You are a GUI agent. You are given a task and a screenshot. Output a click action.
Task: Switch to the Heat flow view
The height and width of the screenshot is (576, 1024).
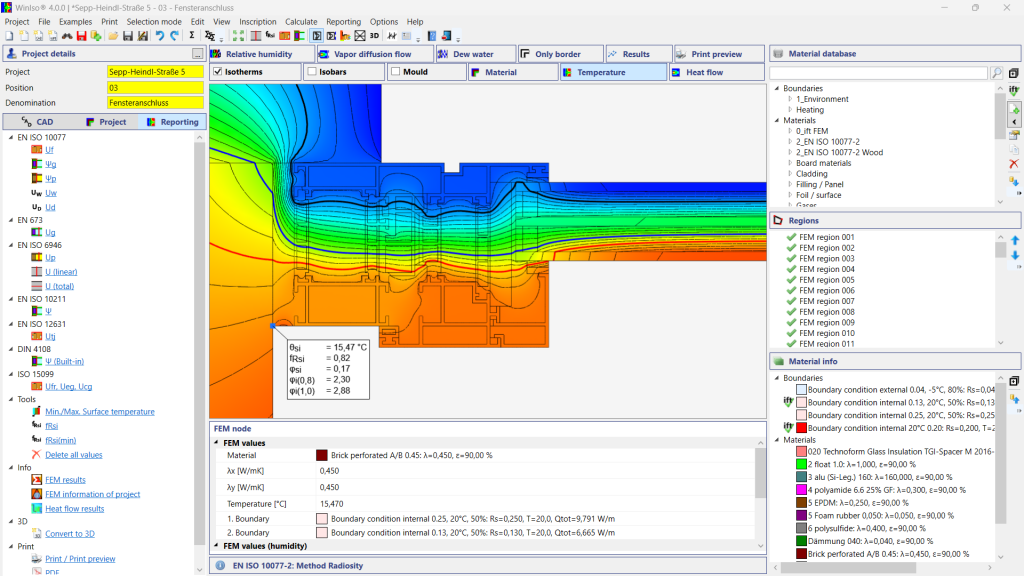(716, 72)
